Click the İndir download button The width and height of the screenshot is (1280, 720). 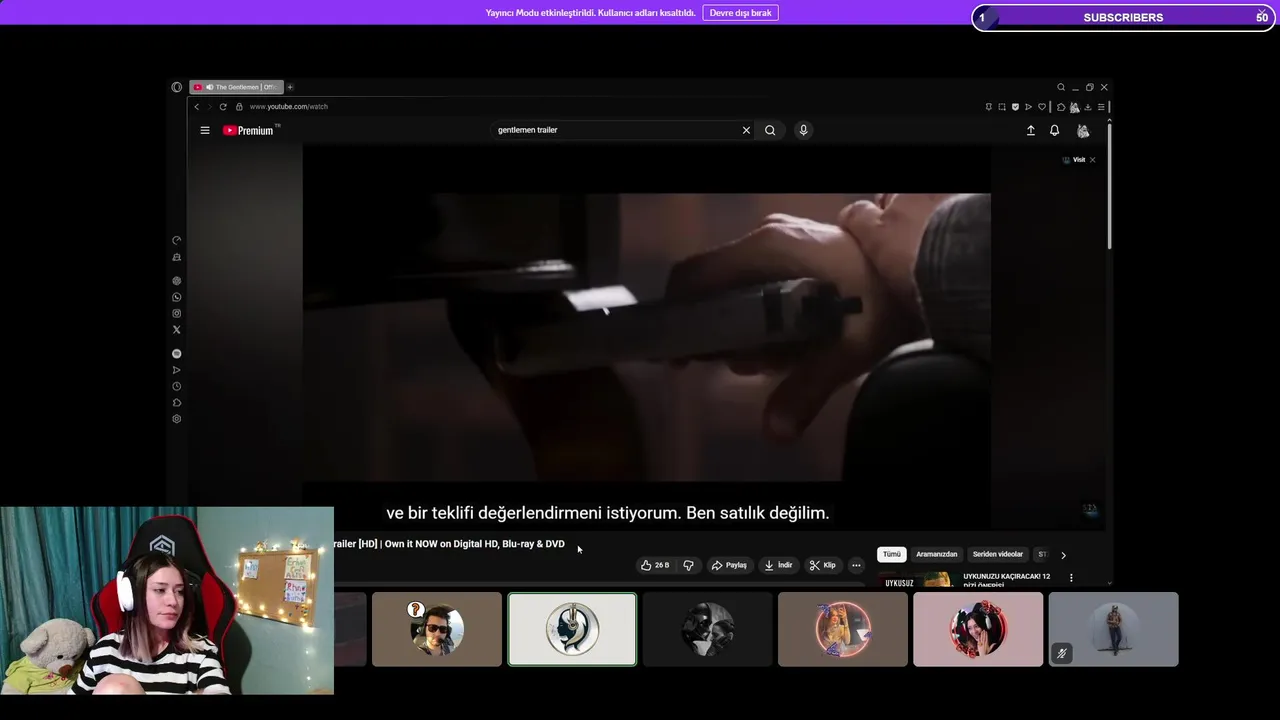pyautogui.click(x=778, y=565)
